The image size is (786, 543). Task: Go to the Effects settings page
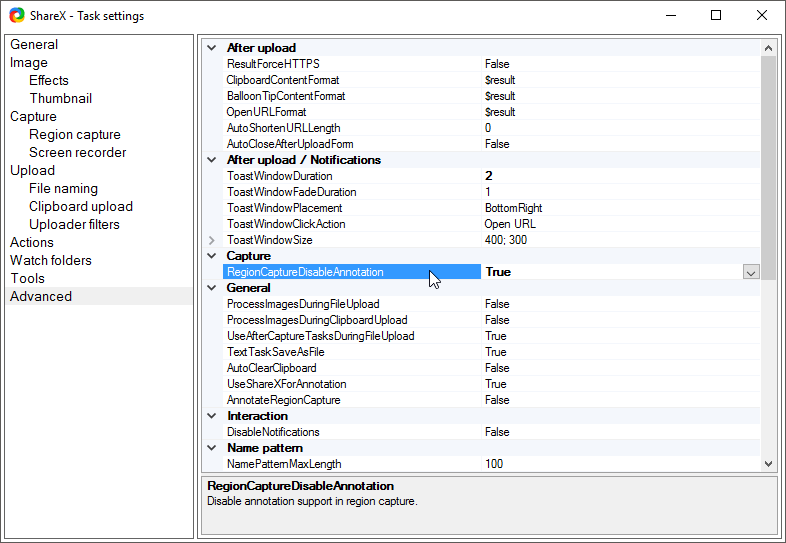pos(49,80)
